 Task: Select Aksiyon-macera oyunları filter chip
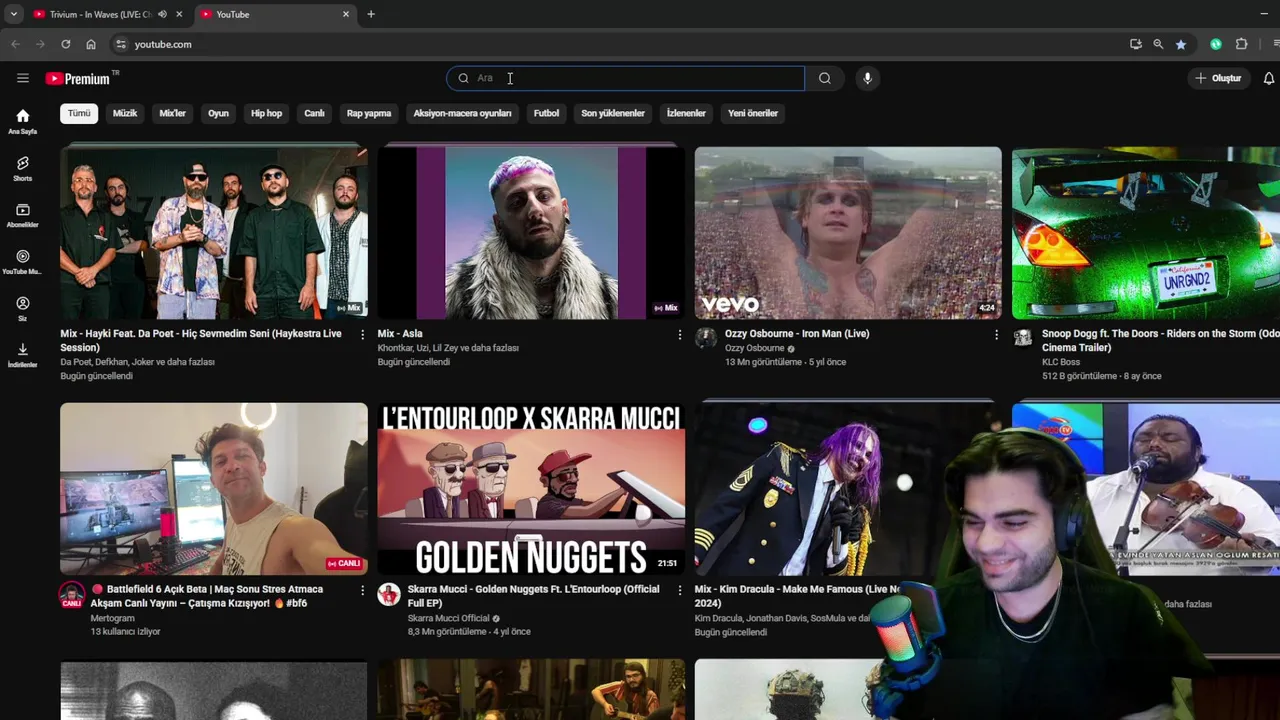tap(462, 113)
